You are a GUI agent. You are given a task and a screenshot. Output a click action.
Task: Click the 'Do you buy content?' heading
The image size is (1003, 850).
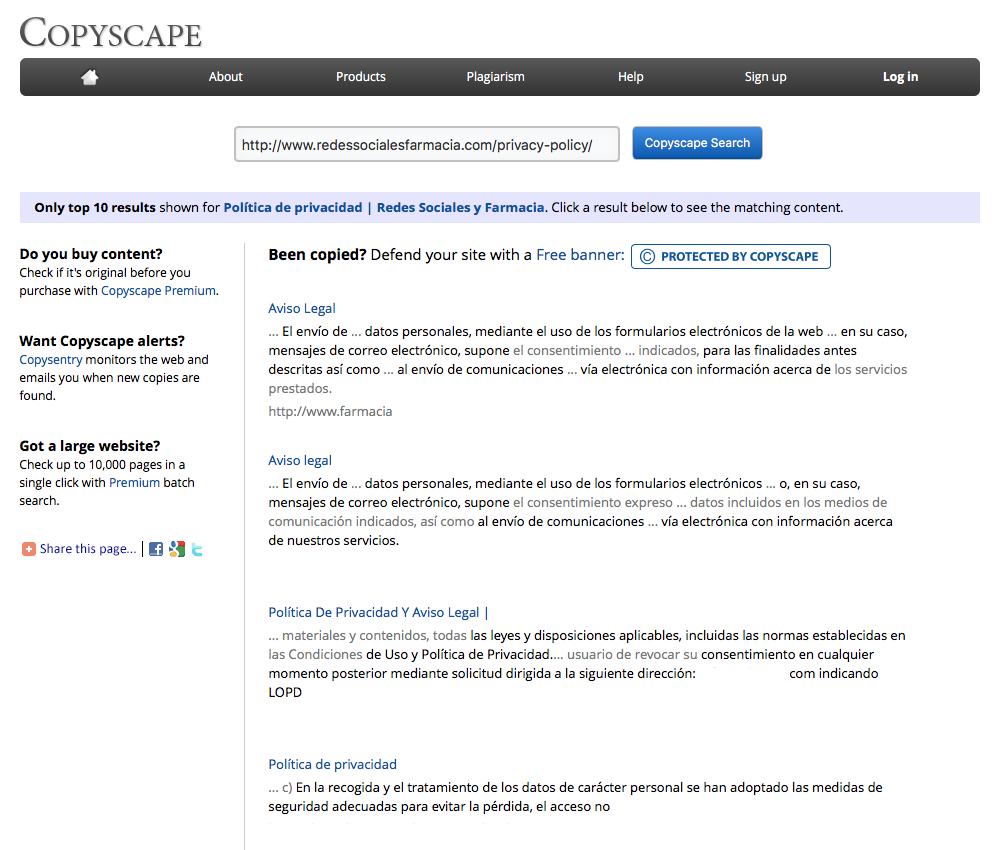pos(91,254)
